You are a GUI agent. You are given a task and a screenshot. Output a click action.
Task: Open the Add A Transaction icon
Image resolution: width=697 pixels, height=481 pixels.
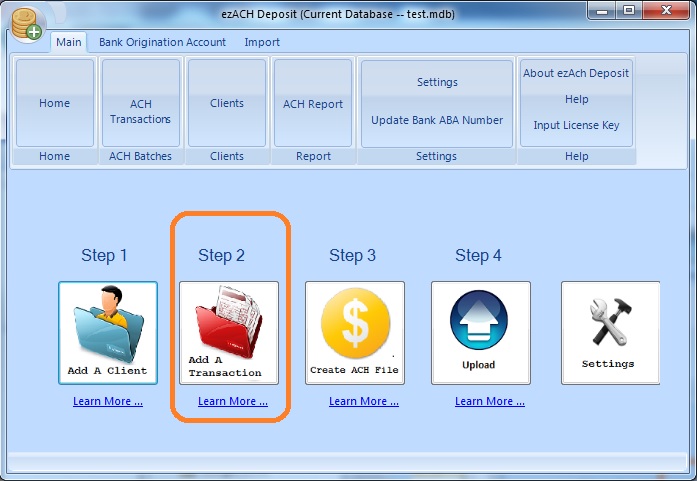[228, 332]
